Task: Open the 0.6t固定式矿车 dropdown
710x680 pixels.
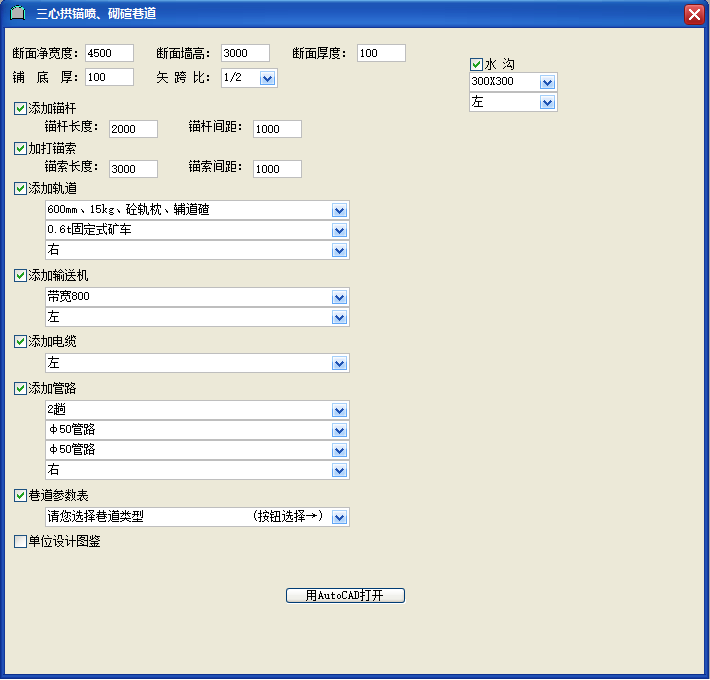Action: 339,230
